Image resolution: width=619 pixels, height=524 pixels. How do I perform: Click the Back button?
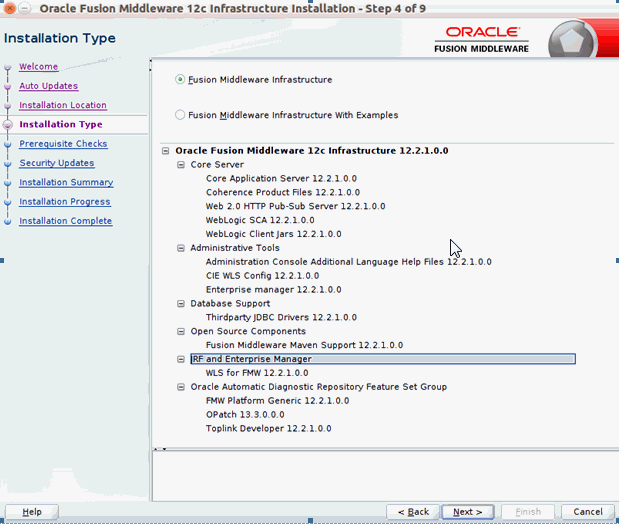[413, 512]
